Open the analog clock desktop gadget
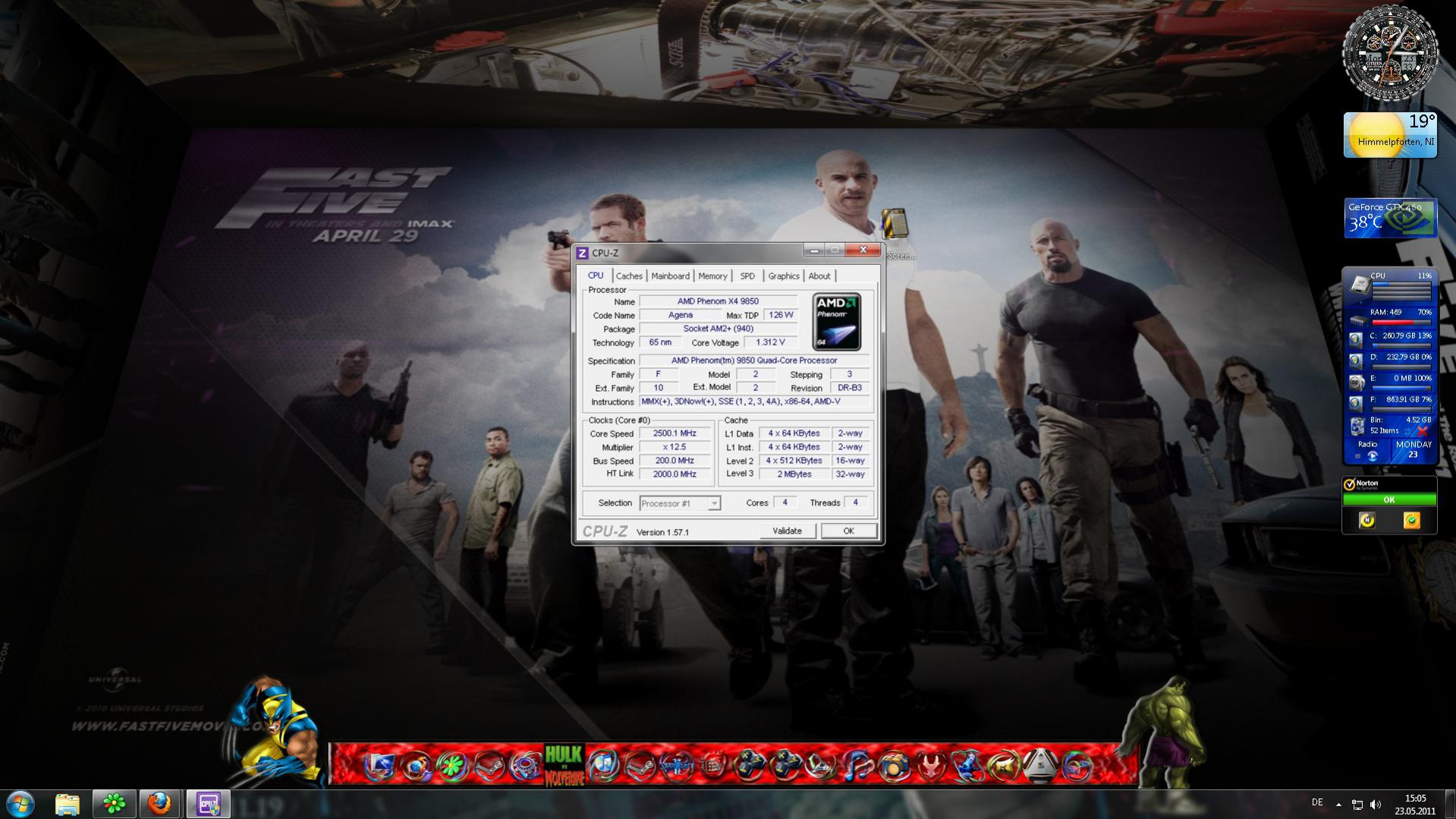This screenshot has width=1456, height=819. point(1390,53)
